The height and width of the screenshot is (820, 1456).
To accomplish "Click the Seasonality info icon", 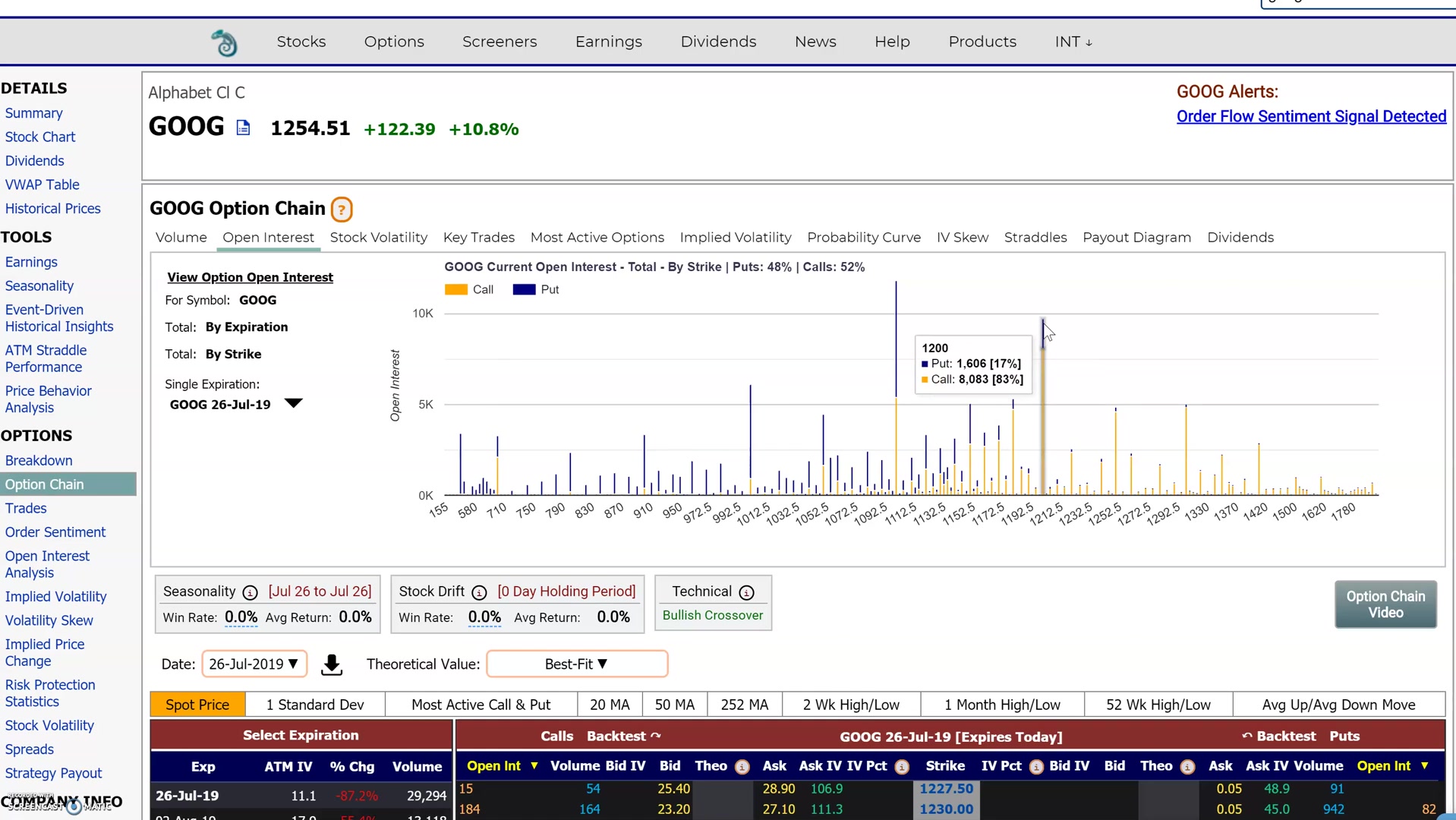I will click(250, 592).
